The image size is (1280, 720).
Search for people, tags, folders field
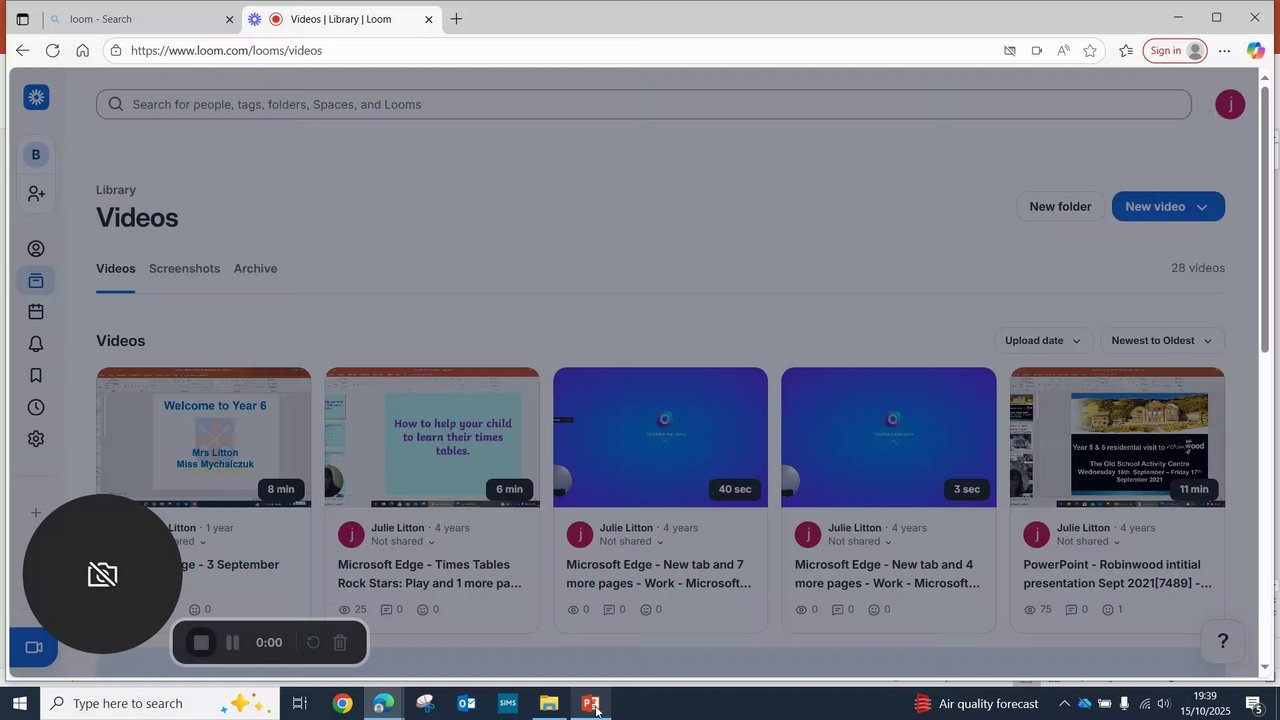(x=644, y=104)
